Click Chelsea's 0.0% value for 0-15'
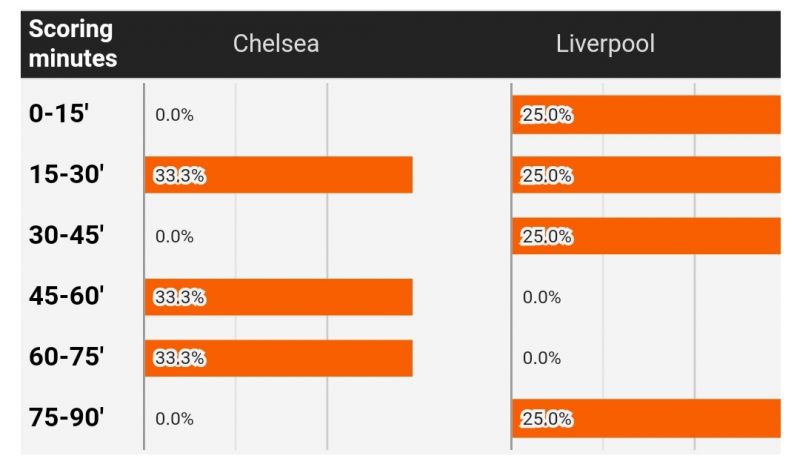 (174, 115)
